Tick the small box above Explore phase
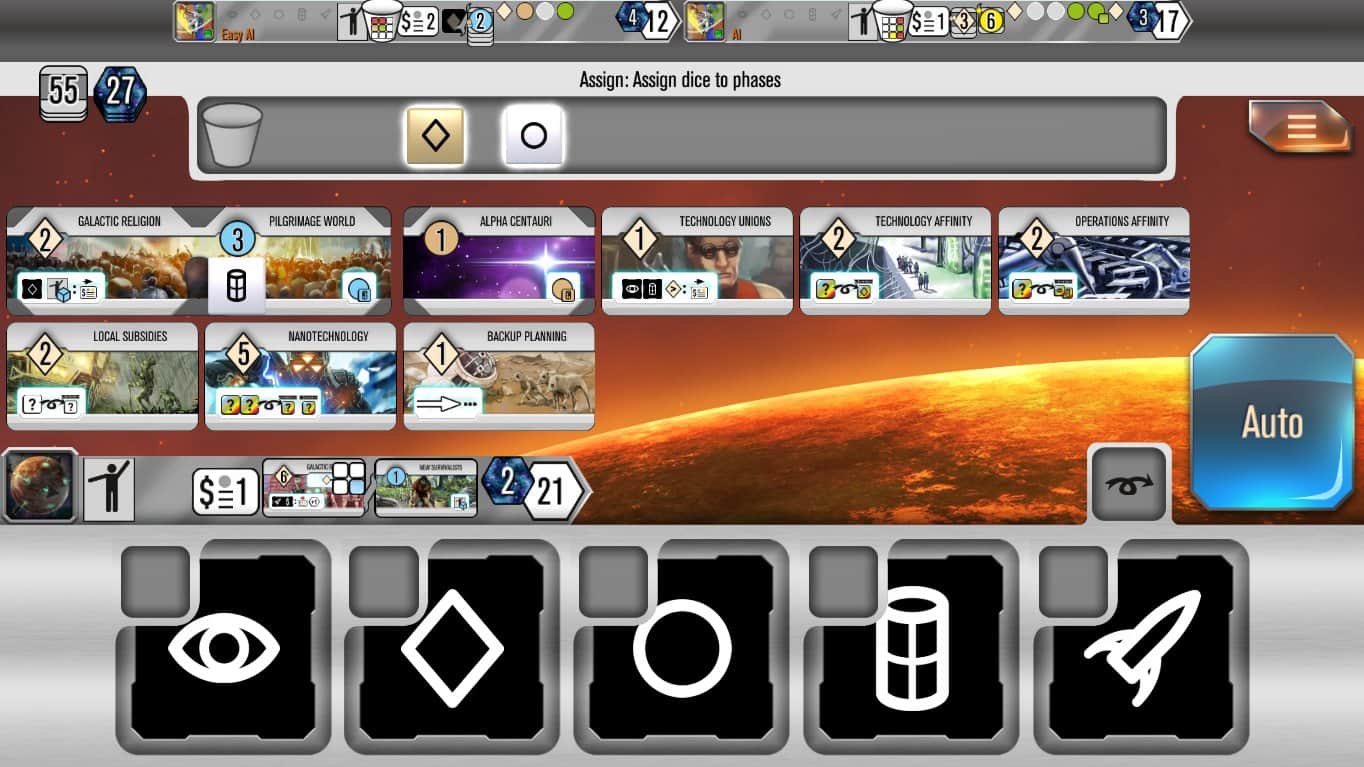This screenshot has width=1364, height=767. coord(154,581)
